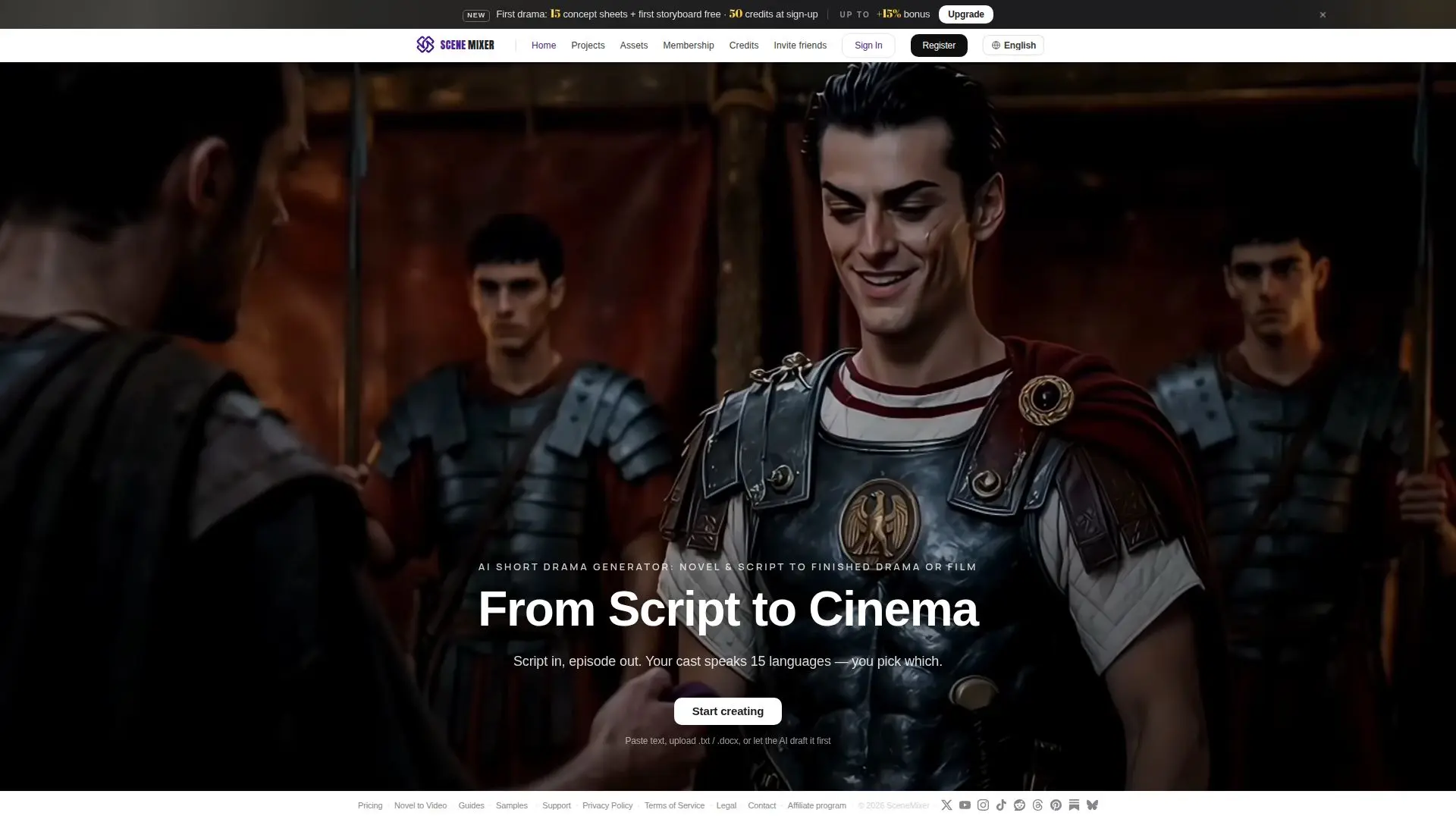Click the NEW badge in promo banner
The width and height of the screenshot is (1456, 819).
click(x=476, y=15)
